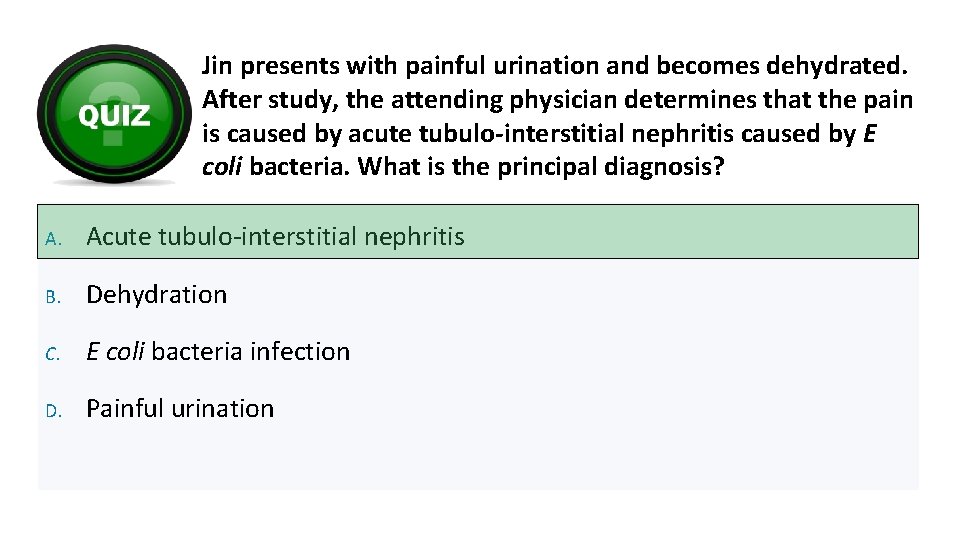
Task: Choose answer C, E coli bacteria infection
Action: (218, 352)
